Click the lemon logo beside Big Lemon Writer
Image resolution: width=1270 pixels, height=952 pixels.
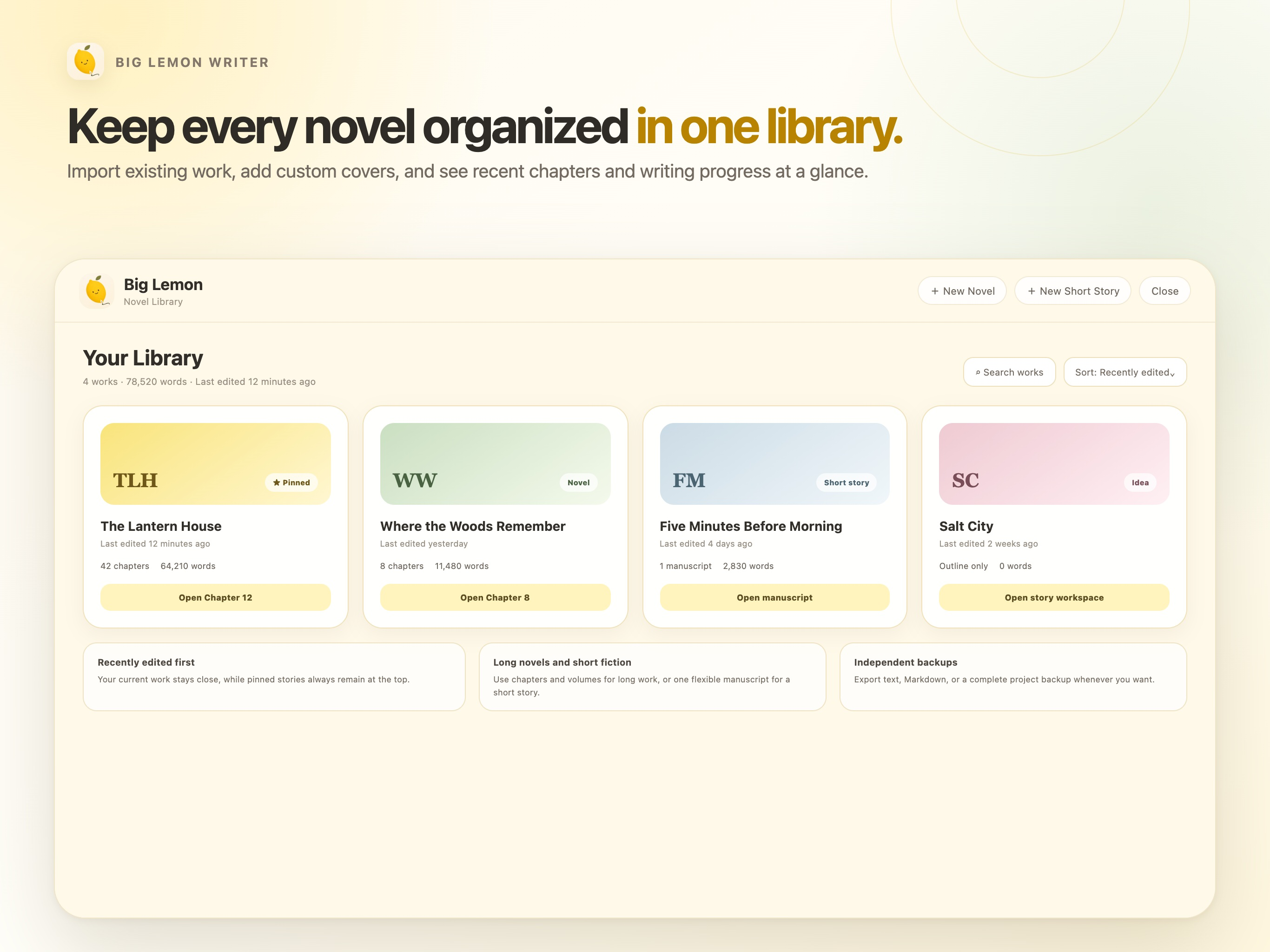click(86, 61)
